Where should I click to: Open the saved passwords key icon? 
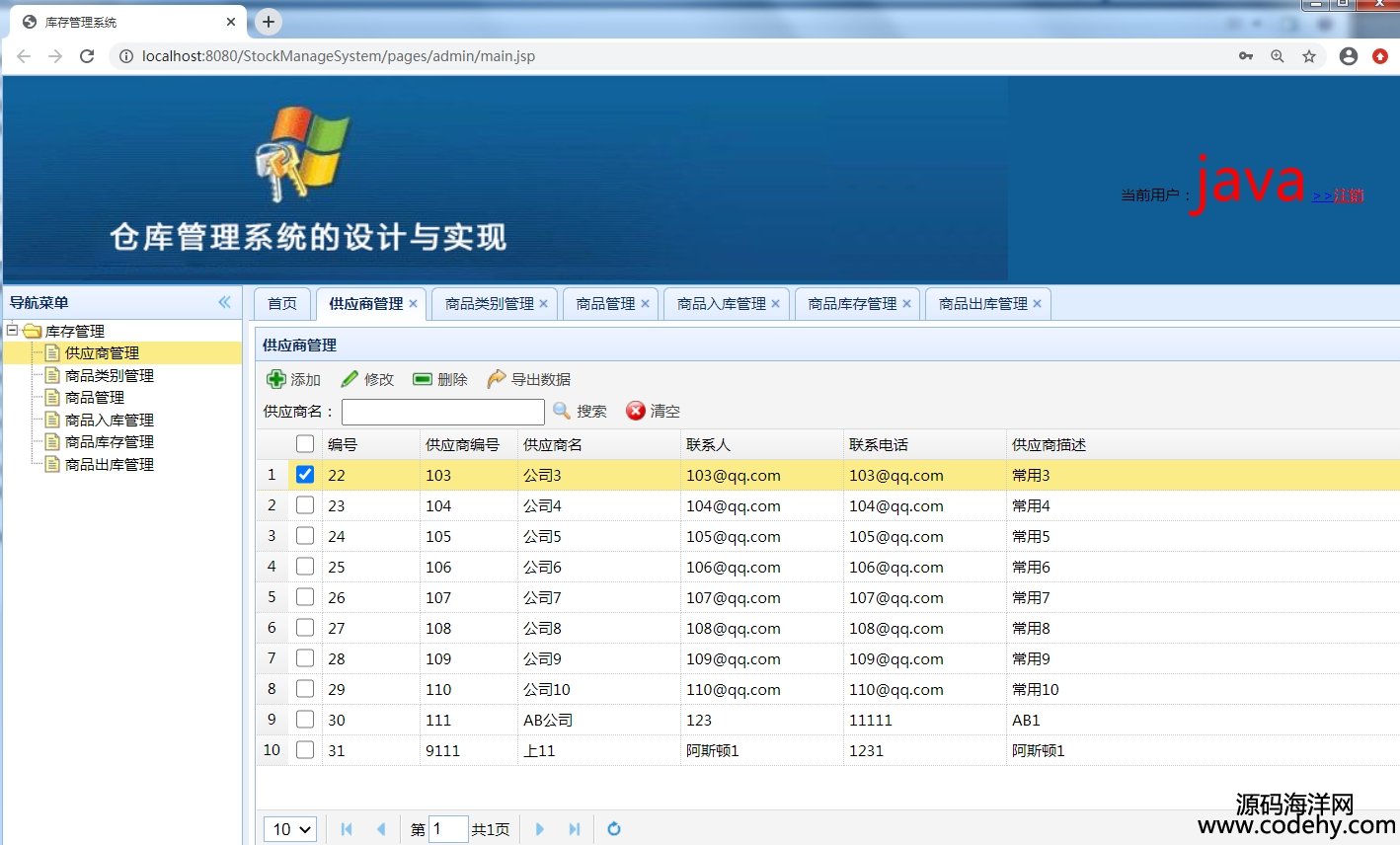[1246, 56]
